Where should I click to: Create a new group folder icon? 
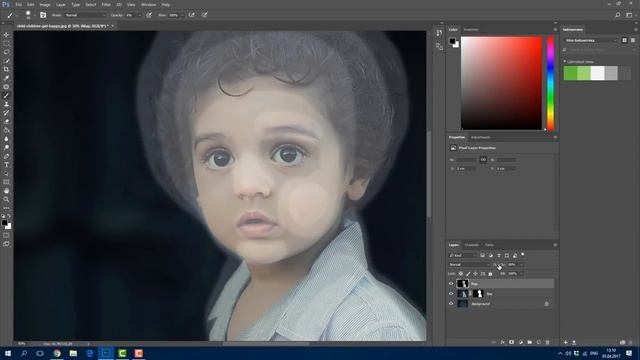(x=530, y=342)
